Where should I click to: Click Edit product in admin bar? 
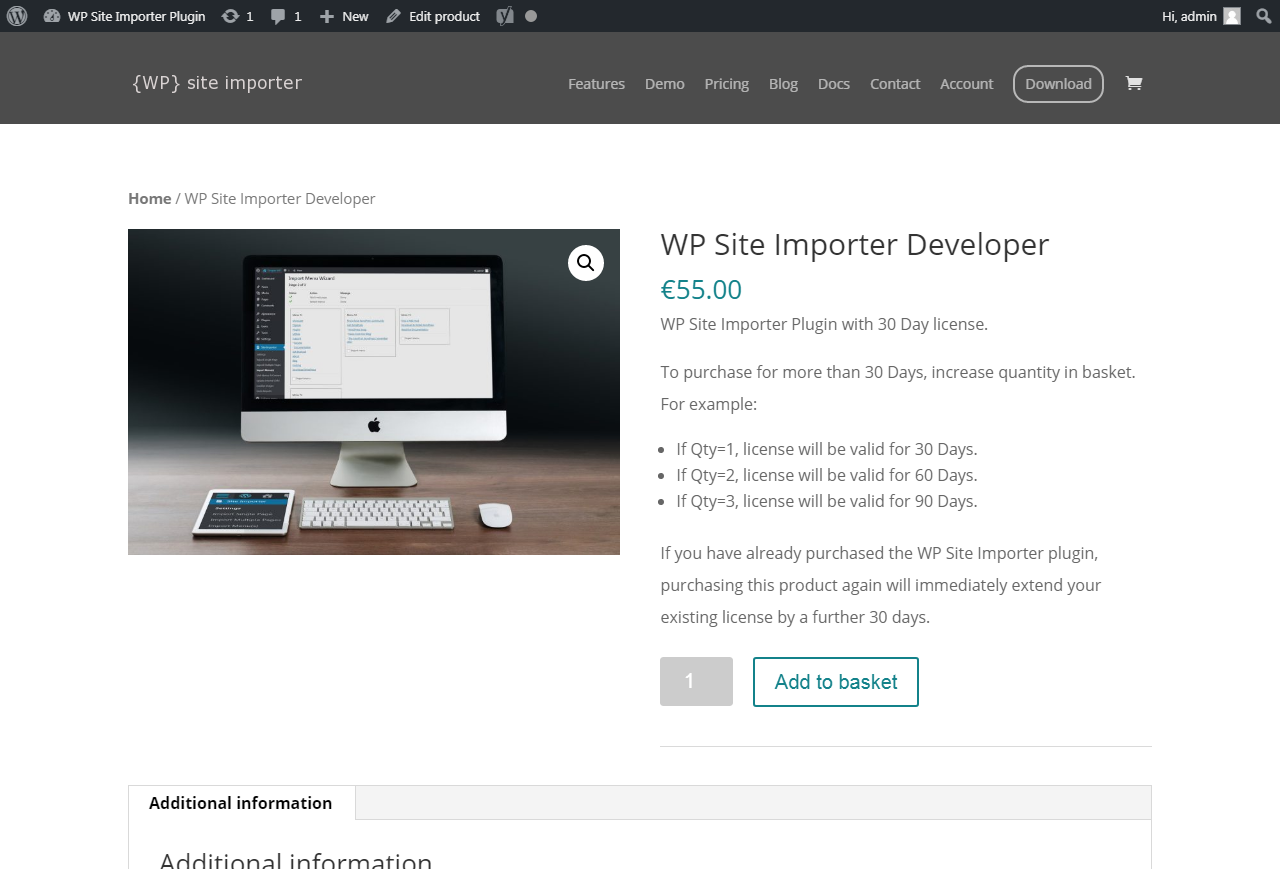(x=433, y=16)
